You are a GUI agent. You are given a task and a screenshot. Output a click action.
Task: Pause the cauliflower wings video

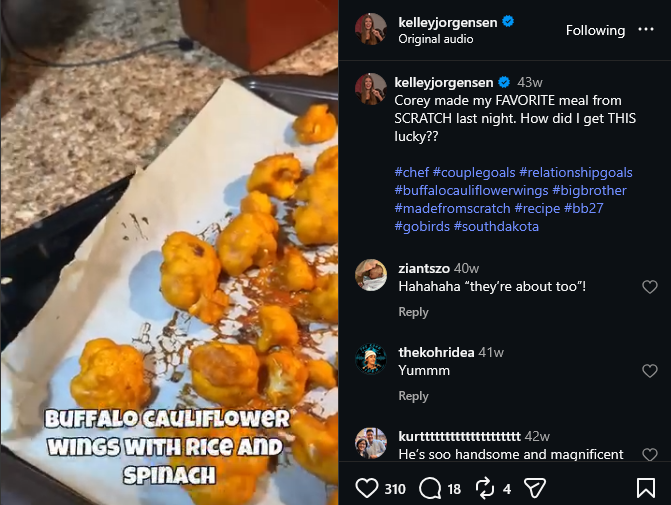(169, 252)
